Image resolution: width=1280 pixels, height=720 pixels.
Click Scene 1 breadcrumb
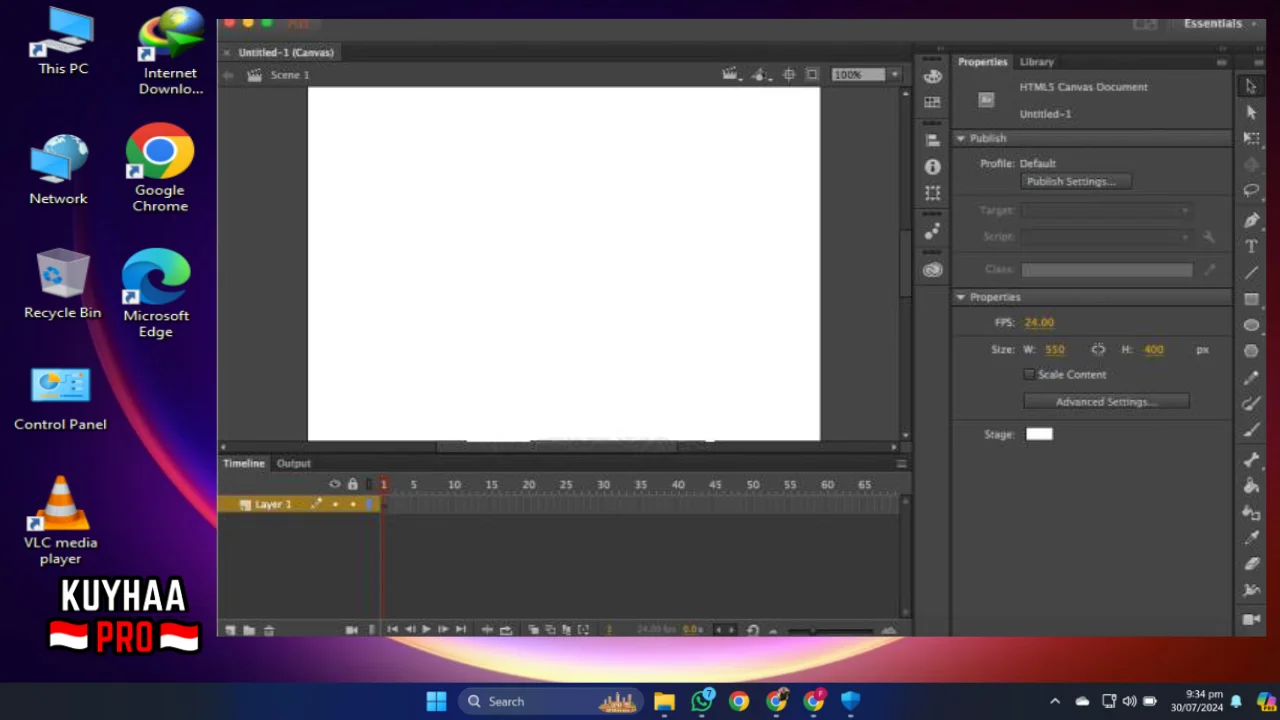point(290,75)
